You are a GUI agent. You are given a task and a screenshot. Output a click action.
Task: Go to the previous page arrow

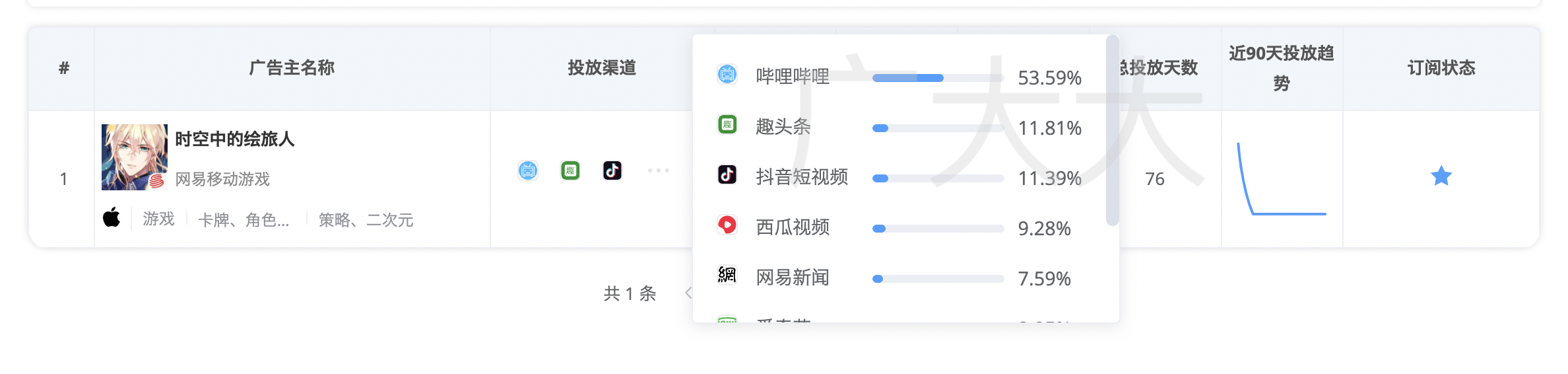(688, 293)
